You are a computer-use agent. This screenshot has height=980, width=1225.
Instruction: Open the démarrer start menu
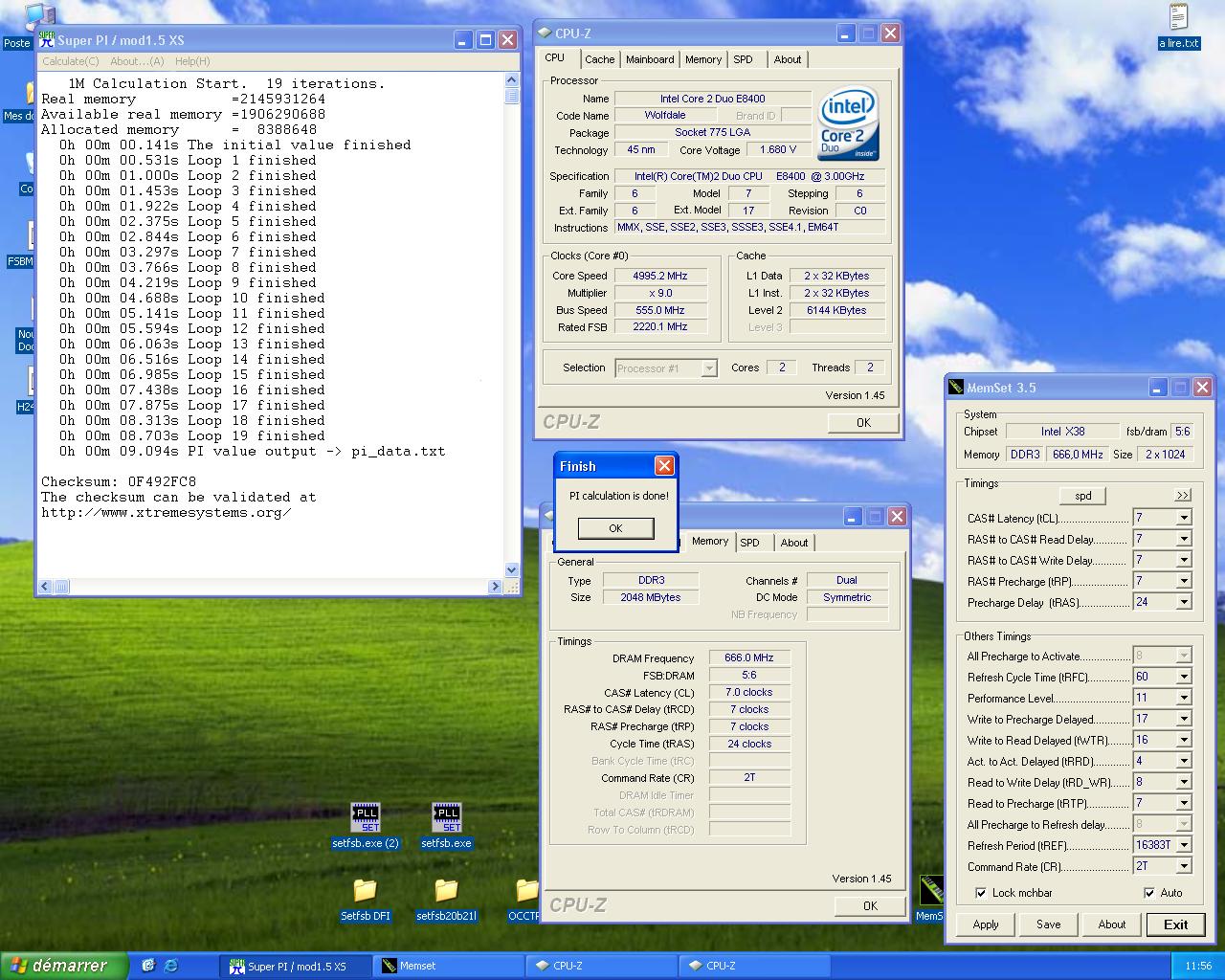click(62, 966)
